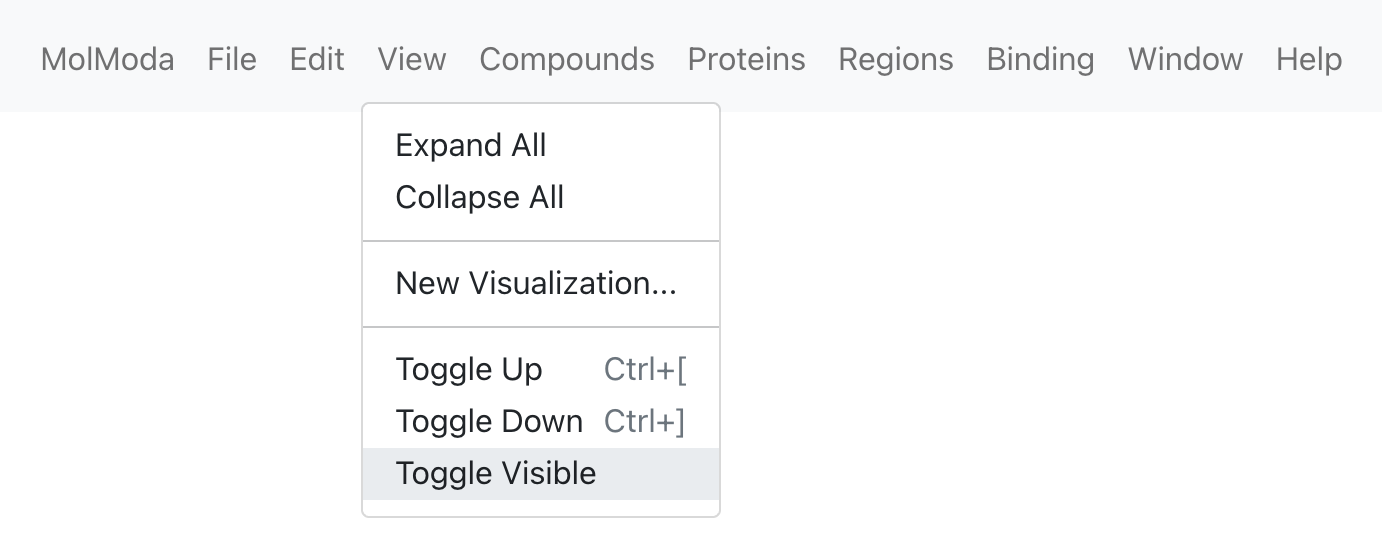The height and width of the screenshot is (542, 1382).
Task: Open the Window menu
Action: (1185, 59)
